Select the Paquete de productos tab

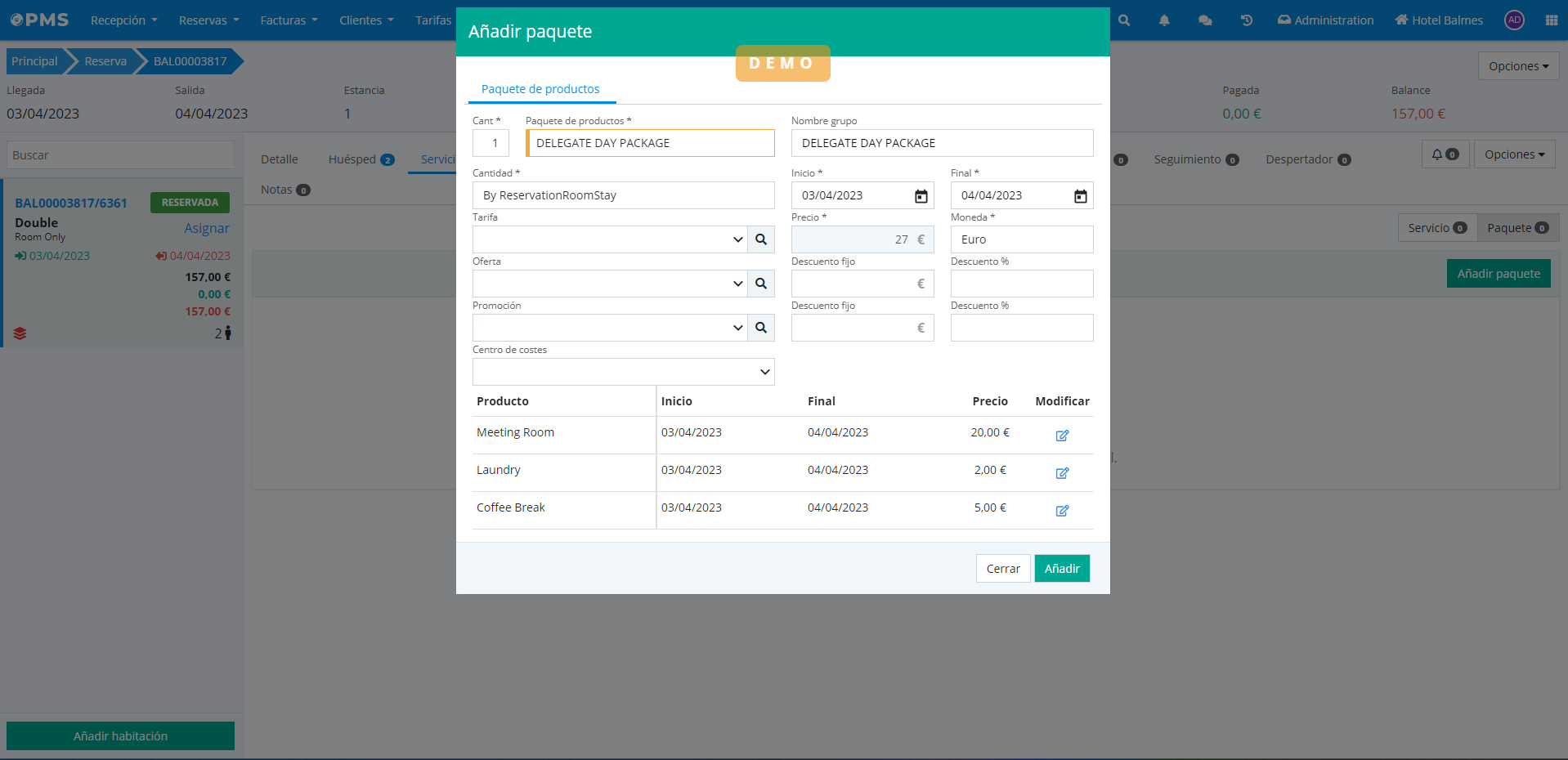pos(540,89)
